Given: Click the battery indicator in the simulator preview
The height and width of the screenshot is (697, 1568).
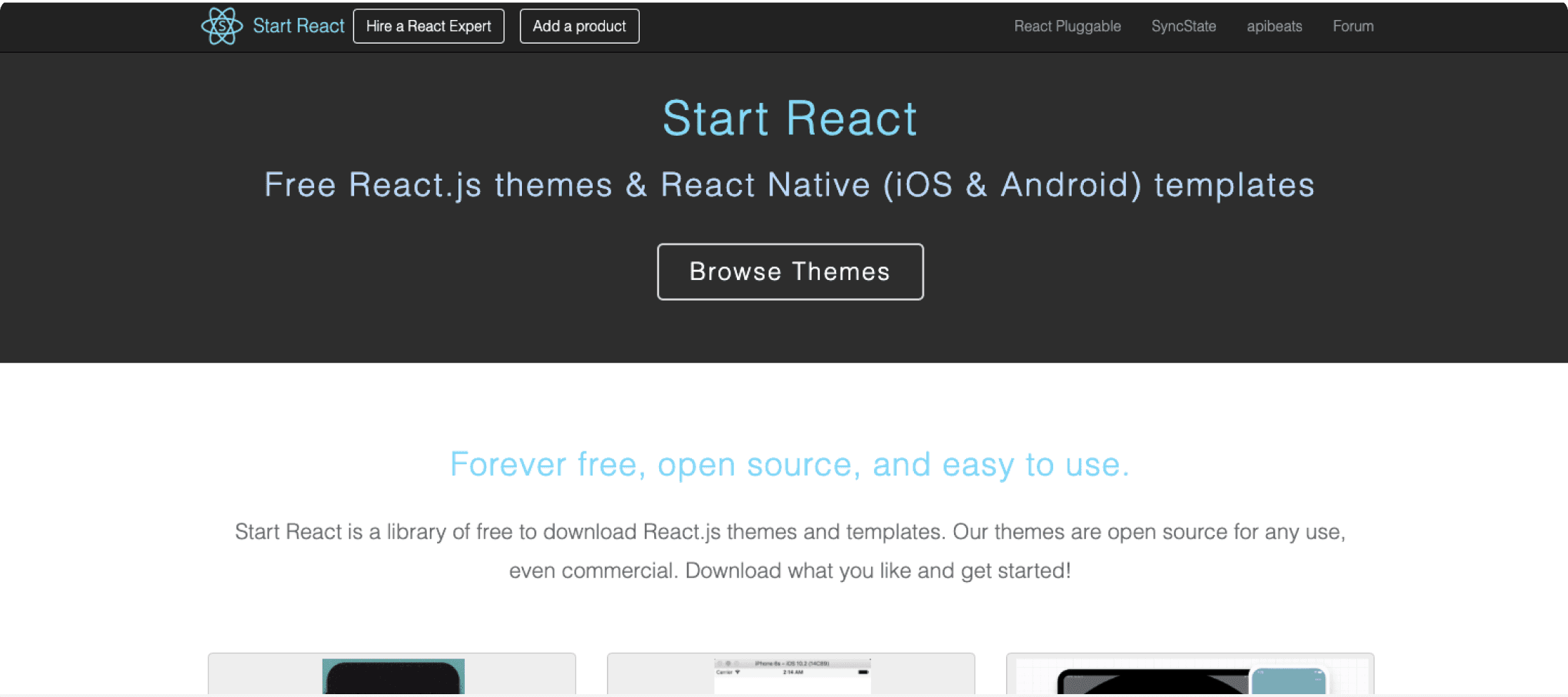Looking at the screenshot, I should click(863, 672).
